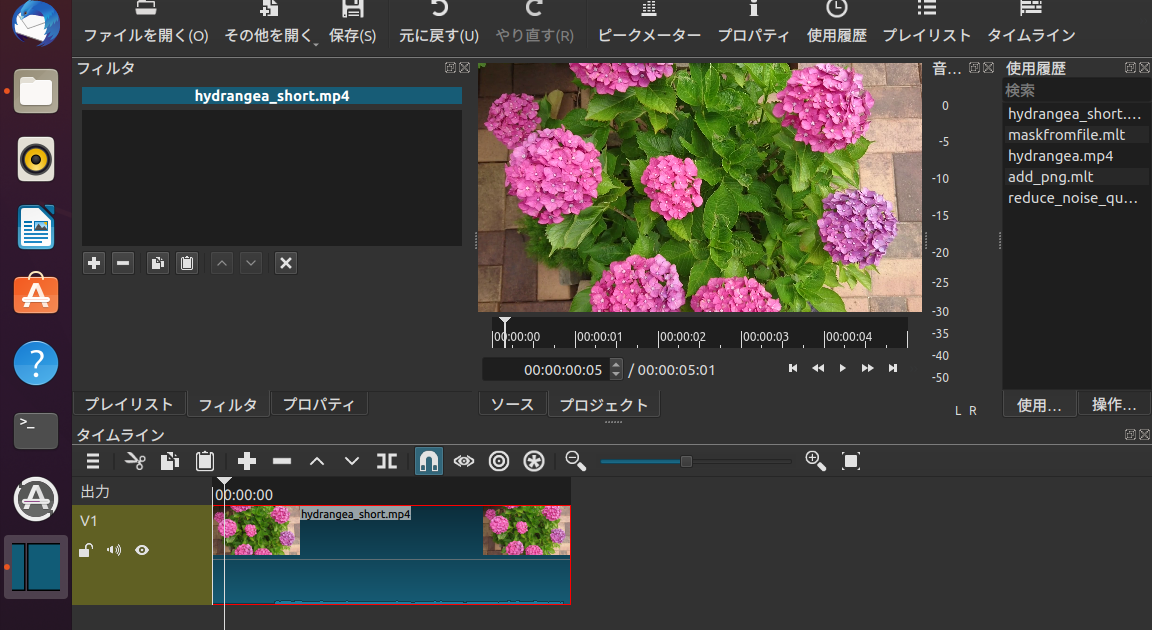The width and height of the screenshot is (1152, 630).
Task: Hide the V1 track with the eye toggle
Action: tap(142, 549)
